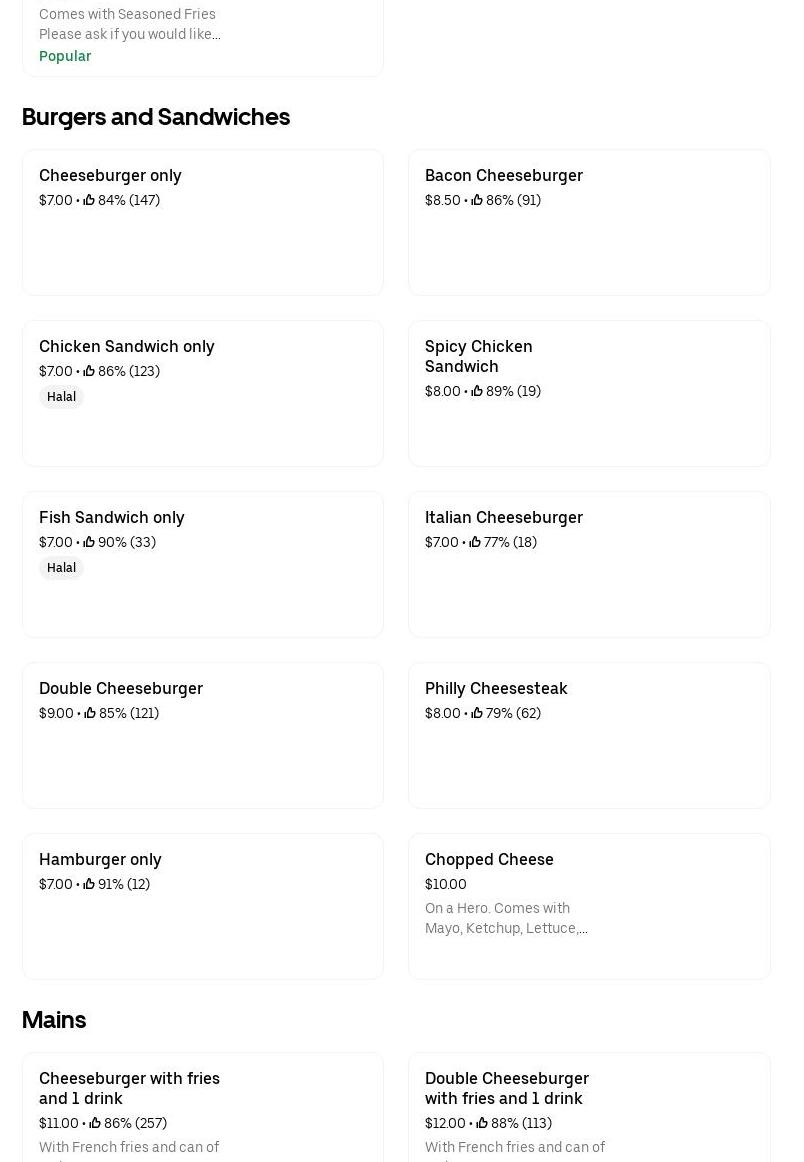Click the Burgers and Sandwiches section heading
804x1162 pixels.
(156, 117)
